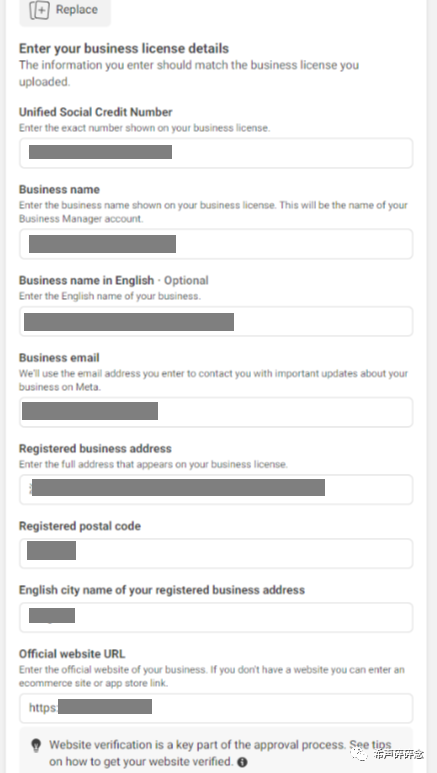Viewport: 437px width, 773px height.
Task: Open the info icon after website verified
Action: point(242,762)
